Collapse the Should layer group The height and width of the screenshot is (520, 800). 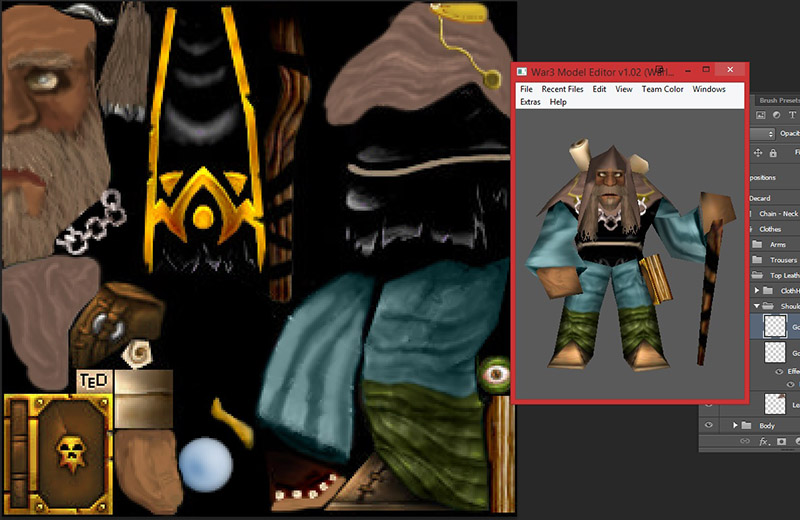[757, 306]
